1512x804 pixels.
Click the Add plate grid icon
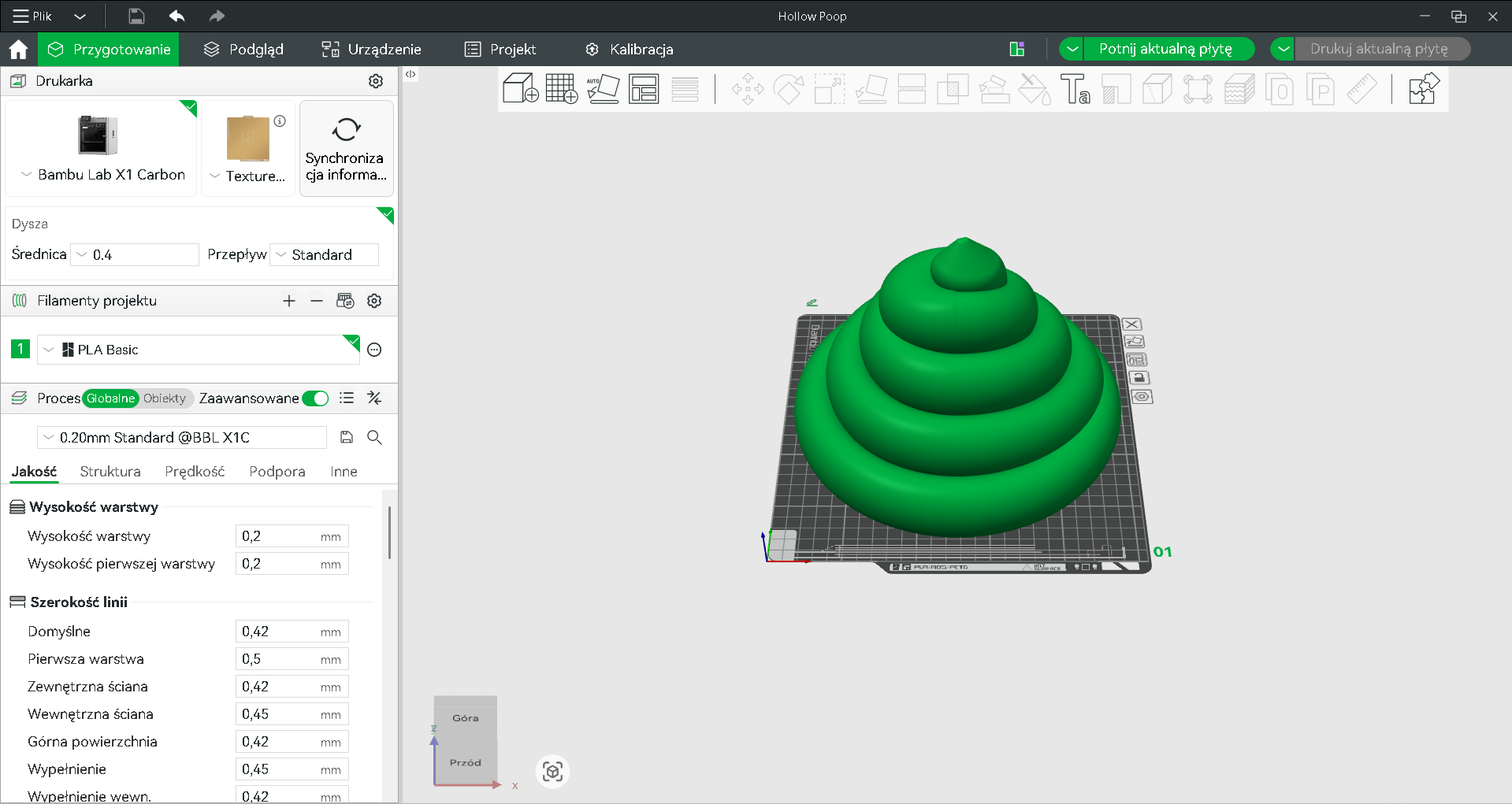click(562, 88)
